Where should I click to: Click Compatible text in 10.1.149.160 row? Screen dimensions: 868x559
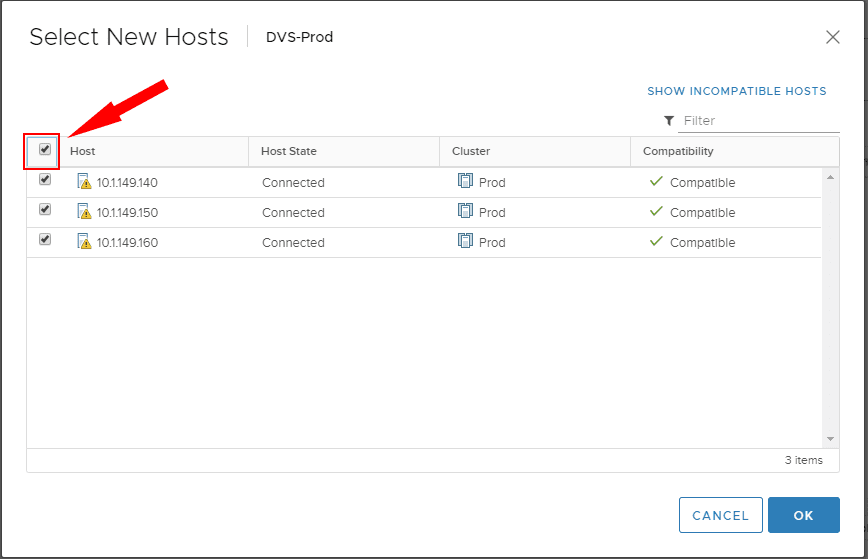click(702, 242)
